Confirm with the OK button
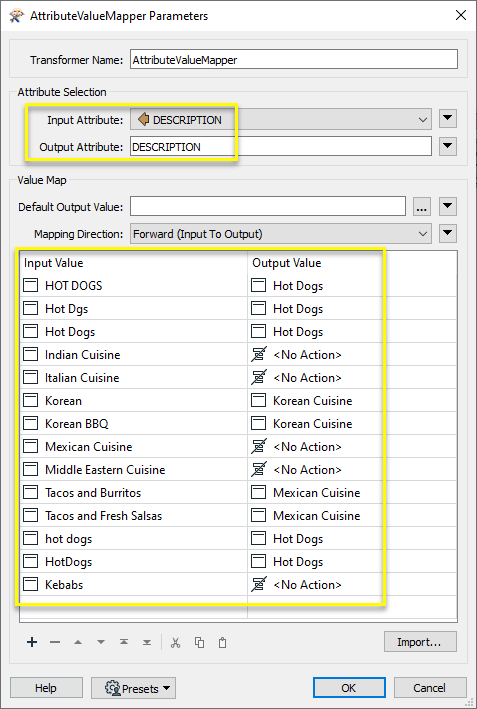Screen dimensions: 477x709 [x=349, y=688]
